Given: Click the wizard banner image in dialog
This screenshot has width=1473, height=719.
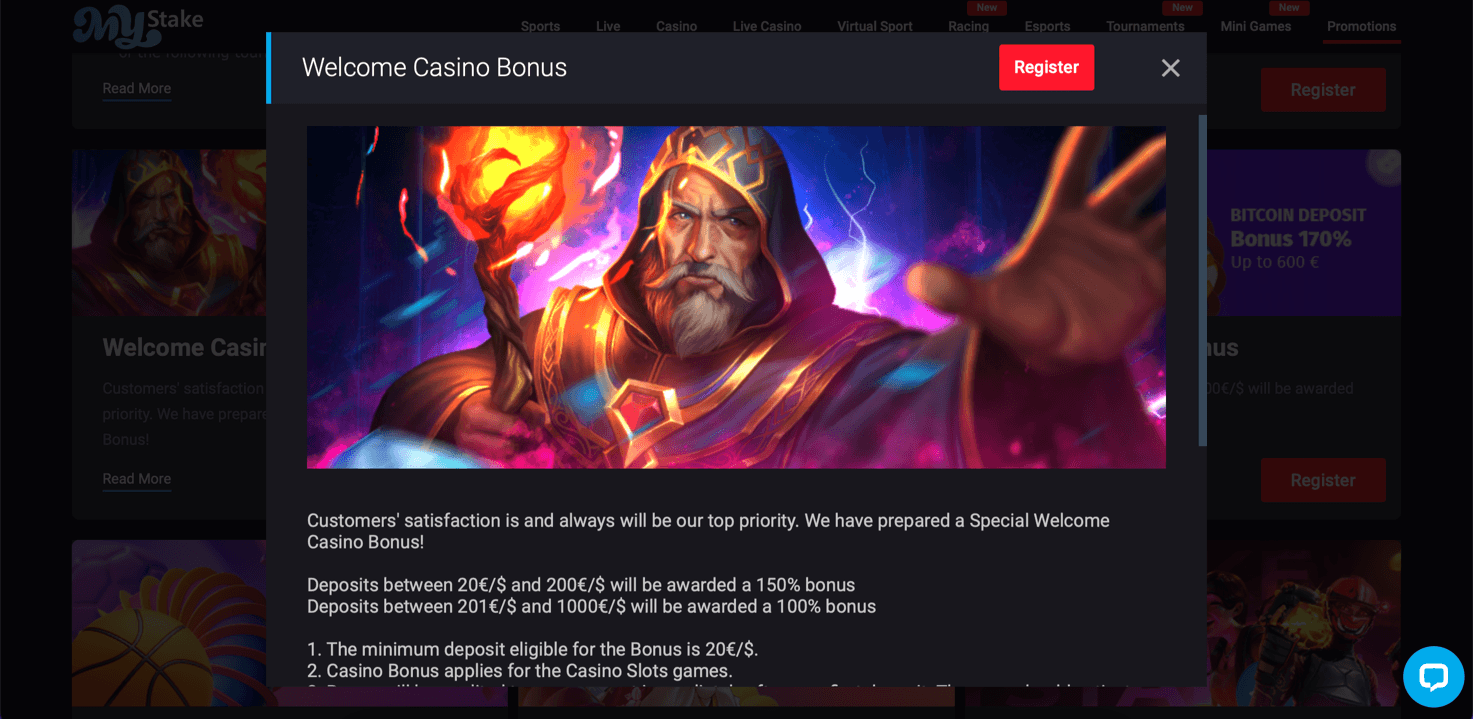Looking at the screenshot, I should pos(736,297).
